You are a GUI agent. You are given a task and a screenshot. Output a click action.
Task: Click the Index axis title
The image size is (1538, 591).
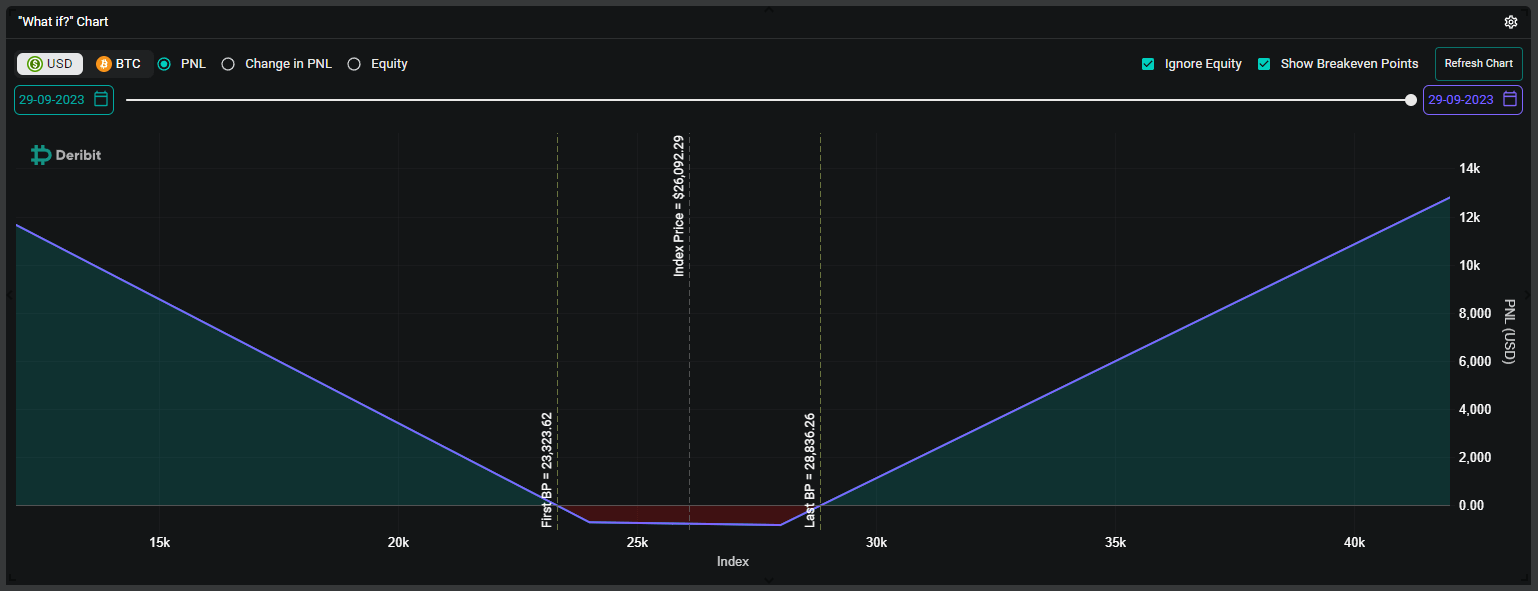point(733,561)
